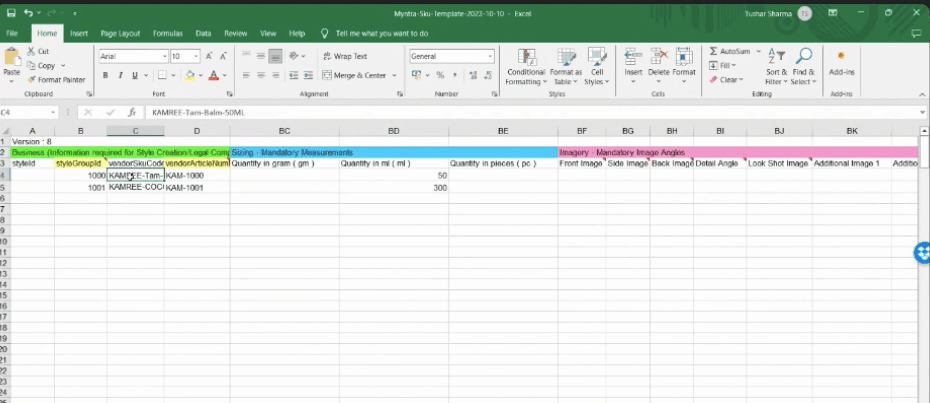Increase font size with larger A icon
The image size is (930, 403).
point(209,56)
